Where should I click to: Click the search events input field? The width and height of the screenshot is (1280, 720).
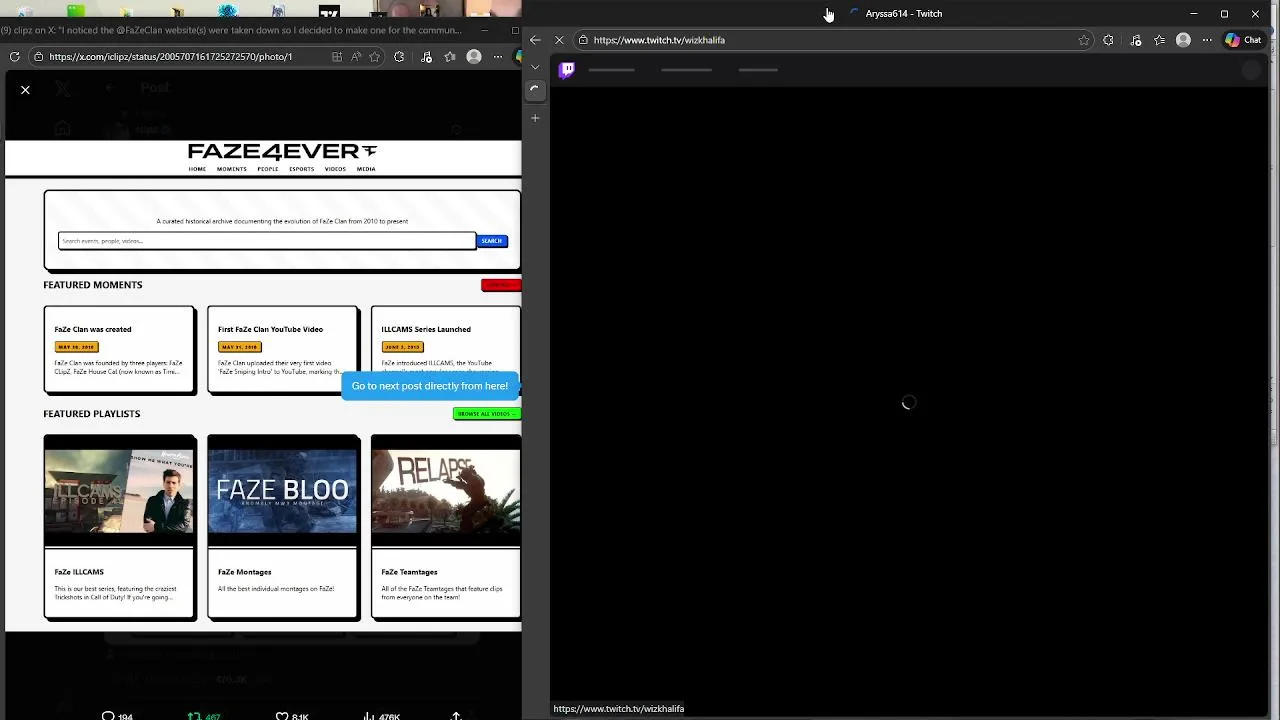(267, 241)
